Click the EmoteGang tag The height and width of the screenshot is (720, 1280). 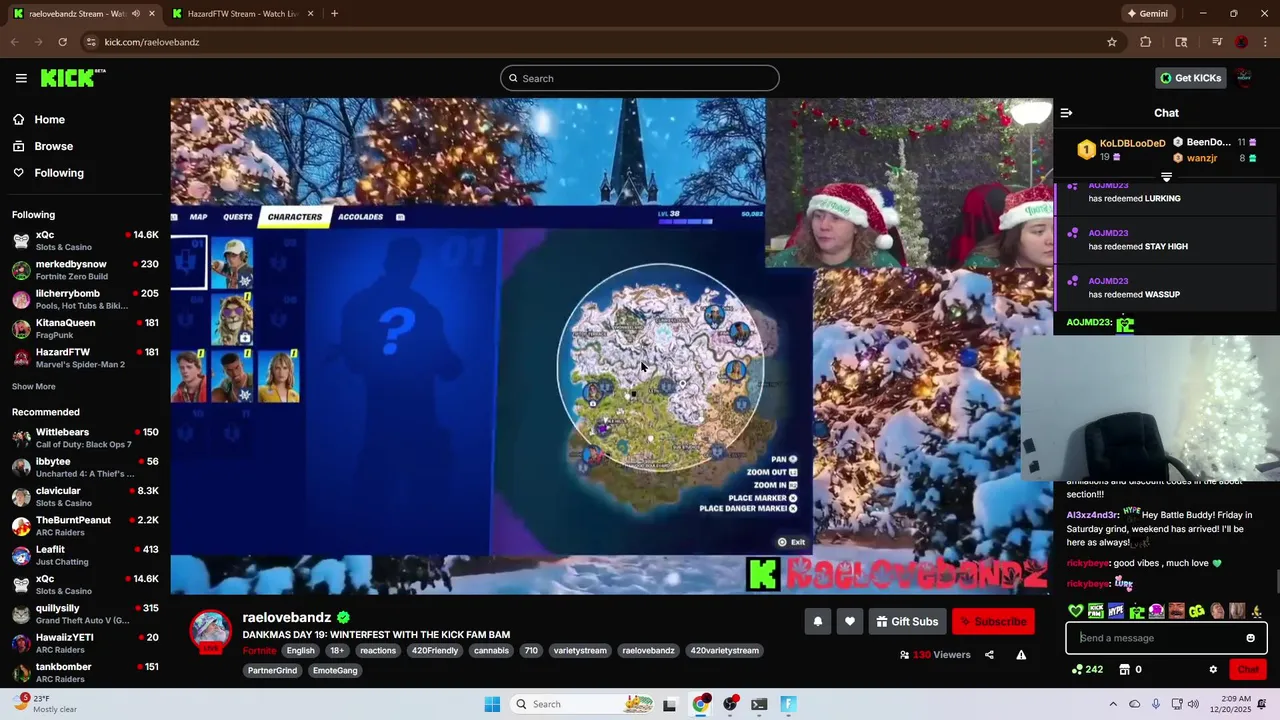[x=334, y=671]
